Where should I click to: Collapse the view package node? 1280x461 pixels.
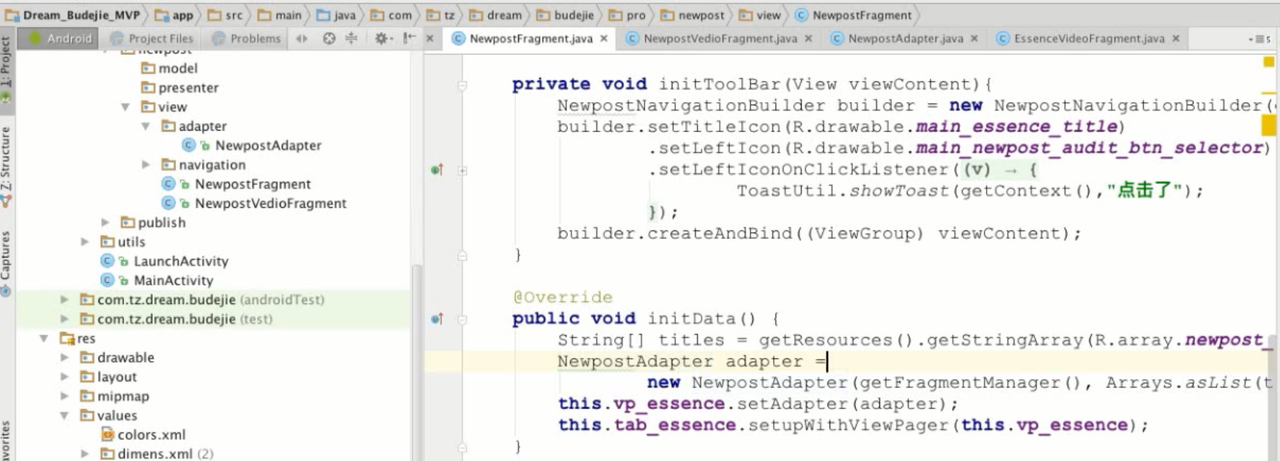[x=126, y=107]
